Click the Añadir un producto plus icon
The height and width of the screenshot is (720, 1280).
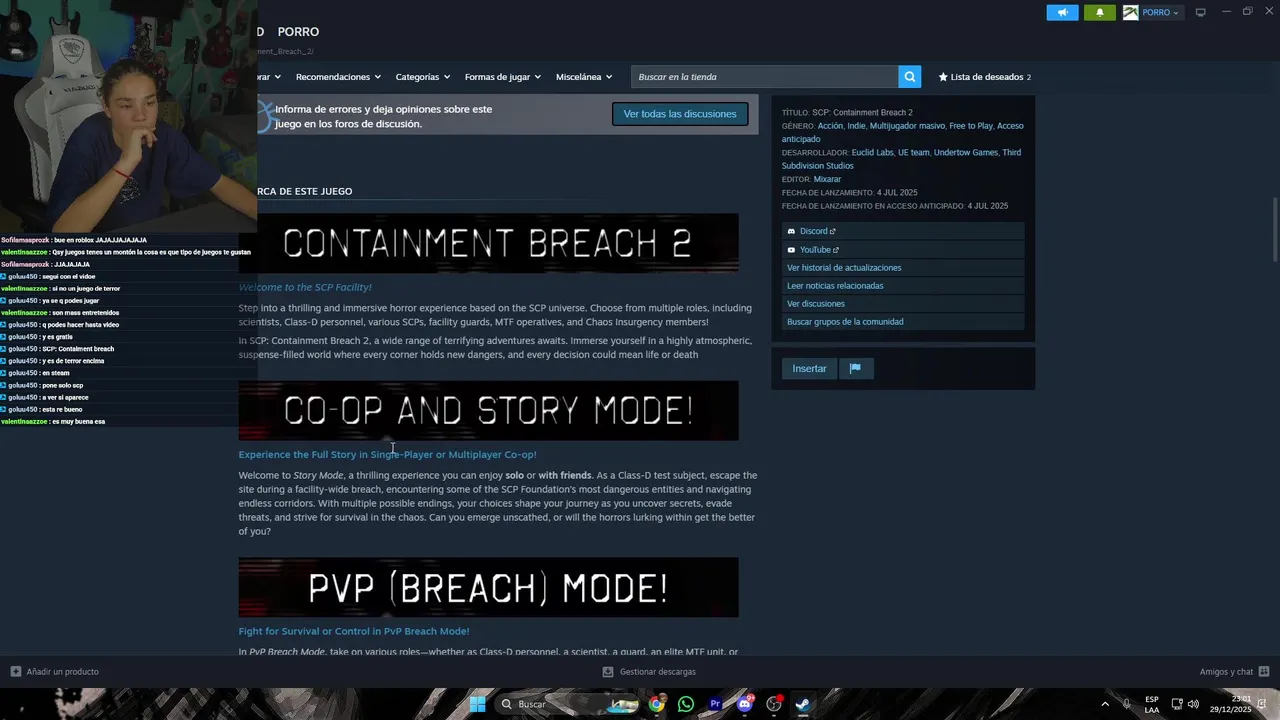15,672
